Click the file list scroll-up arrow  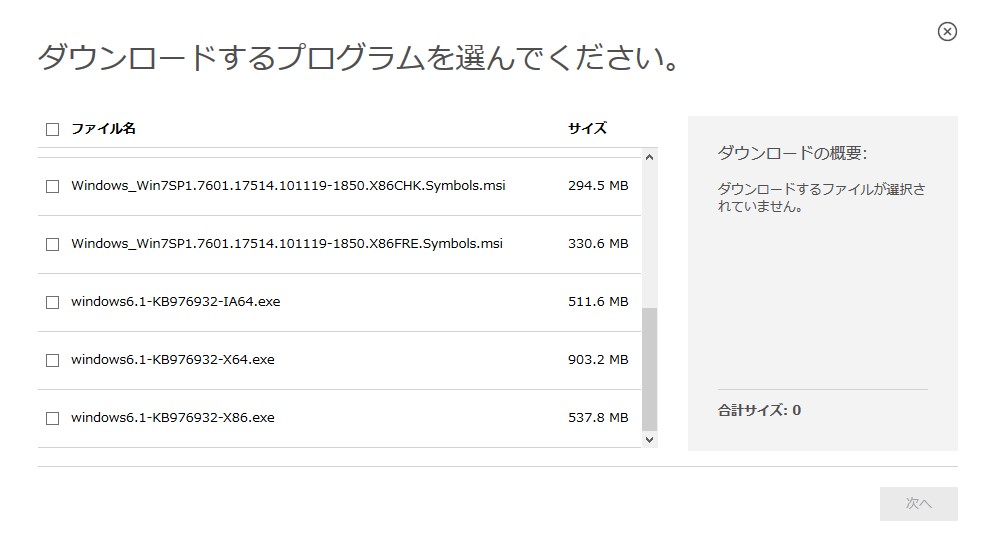(650, 157)
